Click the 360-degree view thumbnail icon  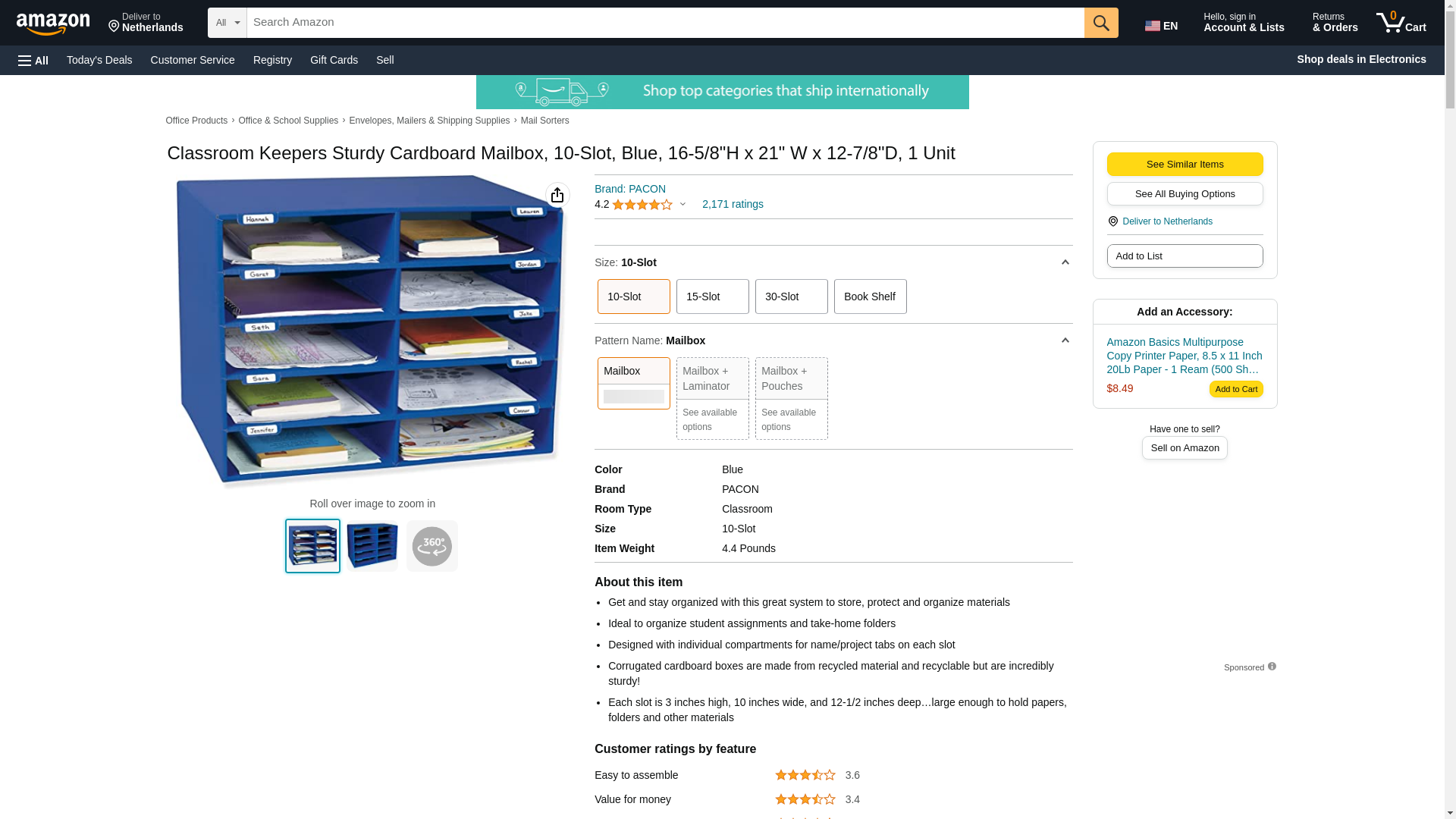[x=431, y=546]
